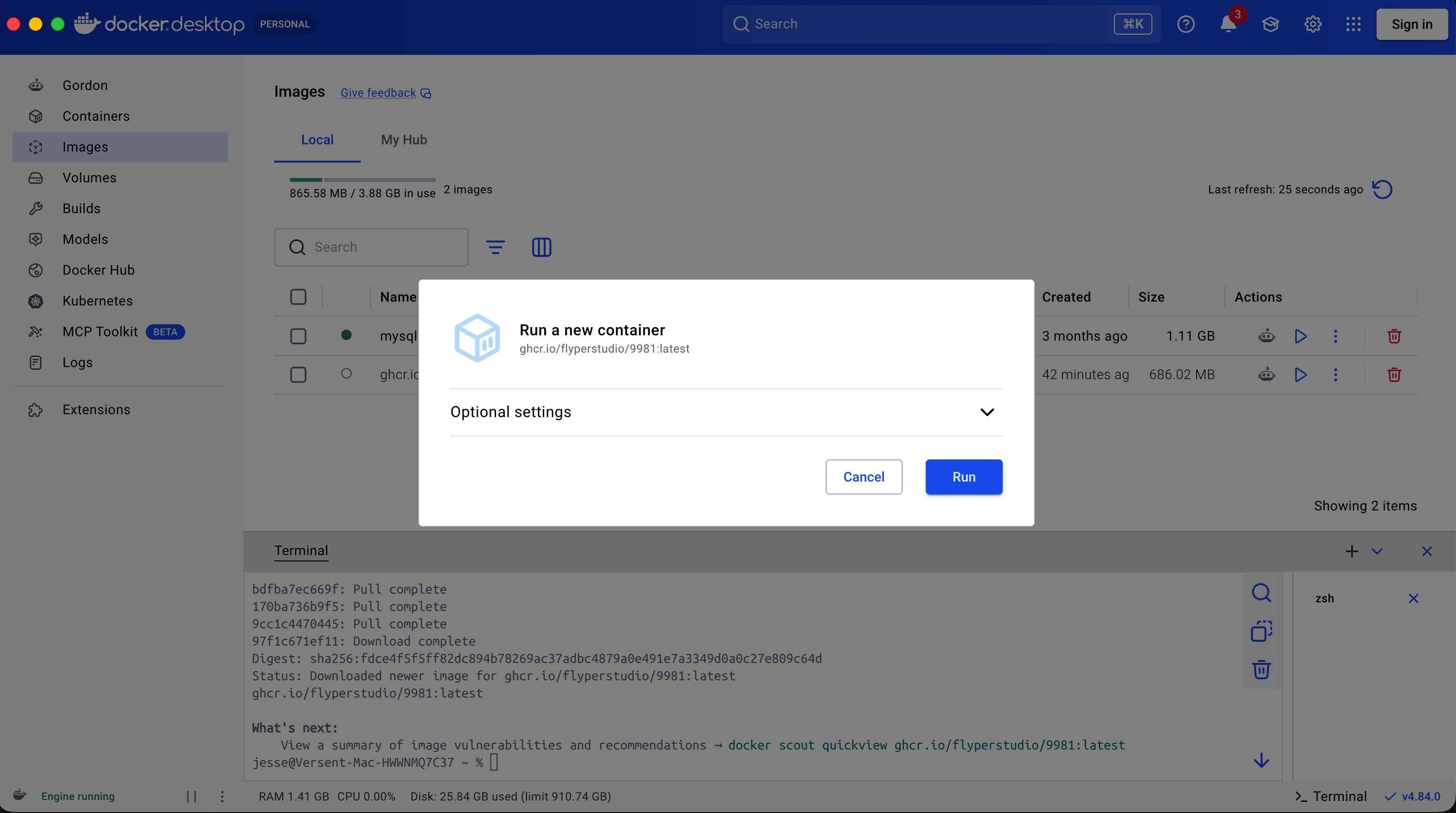Pause the Docker engine
1456x813 pixels.
[192, 797]
